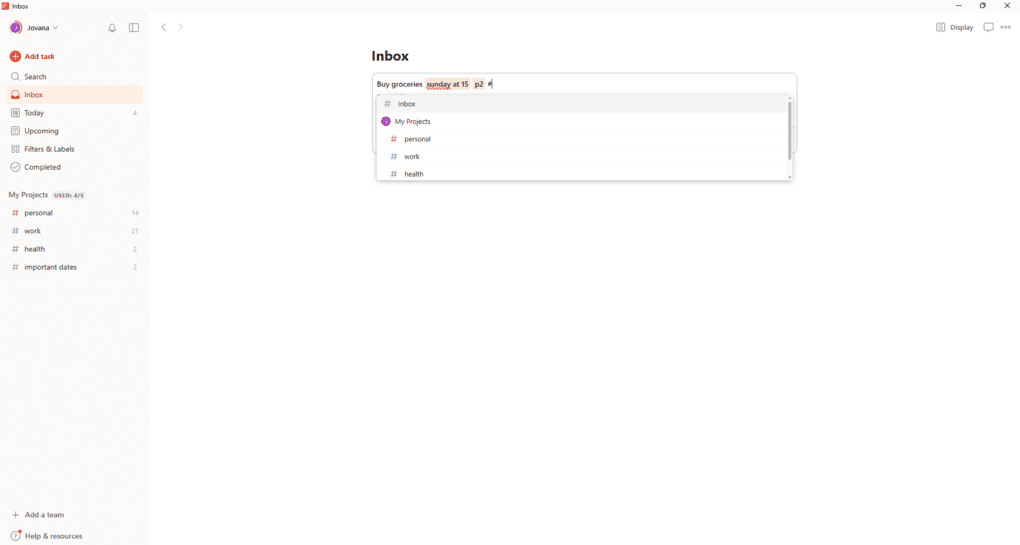Go back with the left arrow
The width and height of the screenshot is (1020, 545).
[x=164, y=27]
